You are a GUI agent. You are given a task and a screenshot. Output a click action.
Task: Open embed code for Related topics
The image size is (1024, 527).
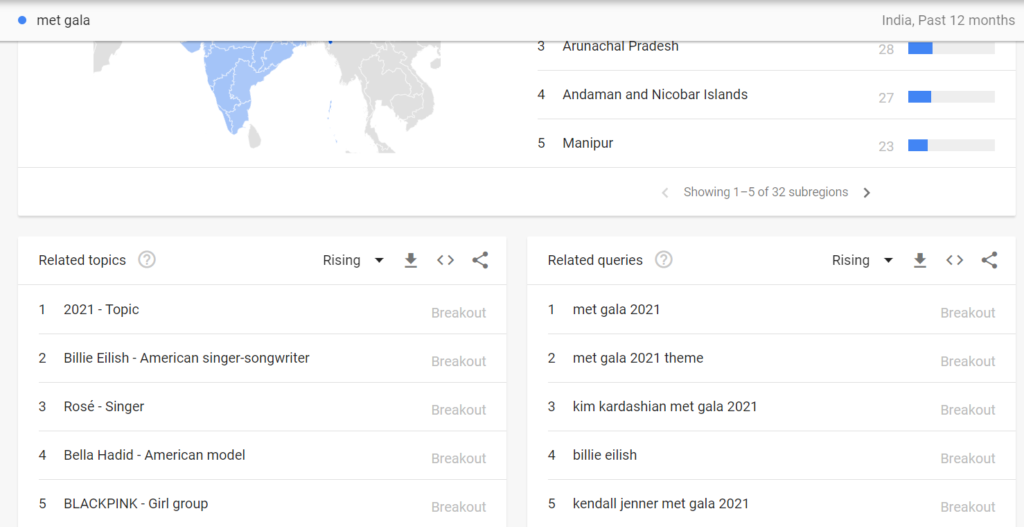[x=445, y=261]
